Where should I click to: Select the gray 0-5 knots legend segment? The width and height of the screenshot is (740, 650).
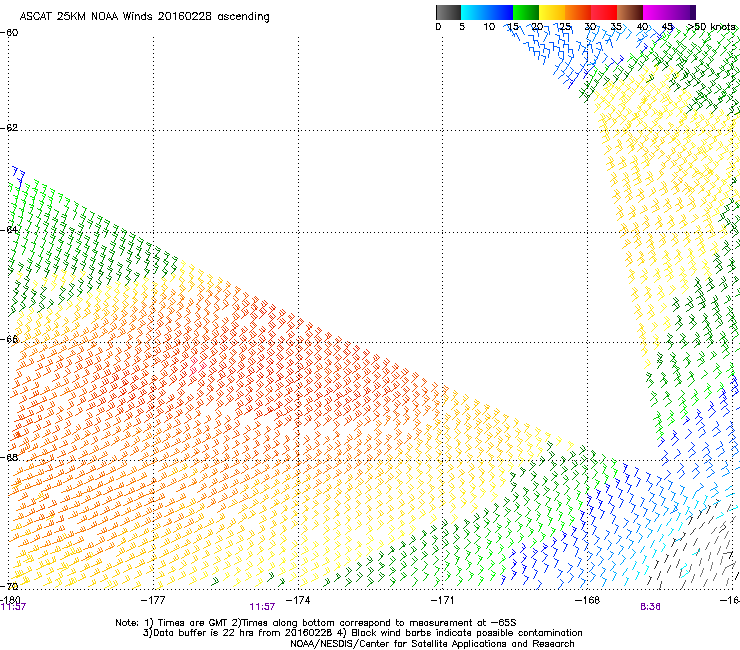pos(448,12)
